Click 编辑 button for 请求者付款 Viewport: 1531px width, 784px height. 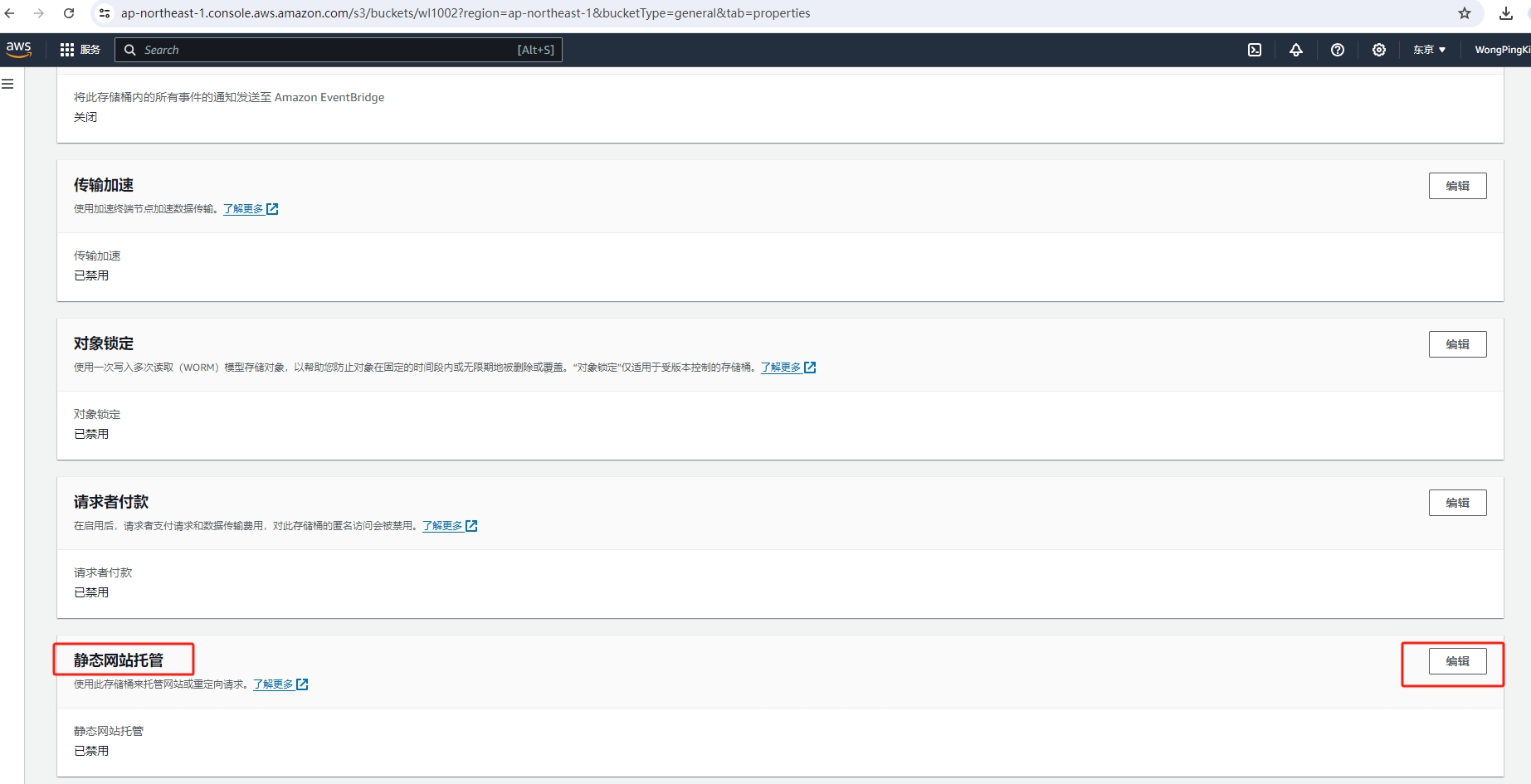pyautogui.click(x=1457, y=503)
